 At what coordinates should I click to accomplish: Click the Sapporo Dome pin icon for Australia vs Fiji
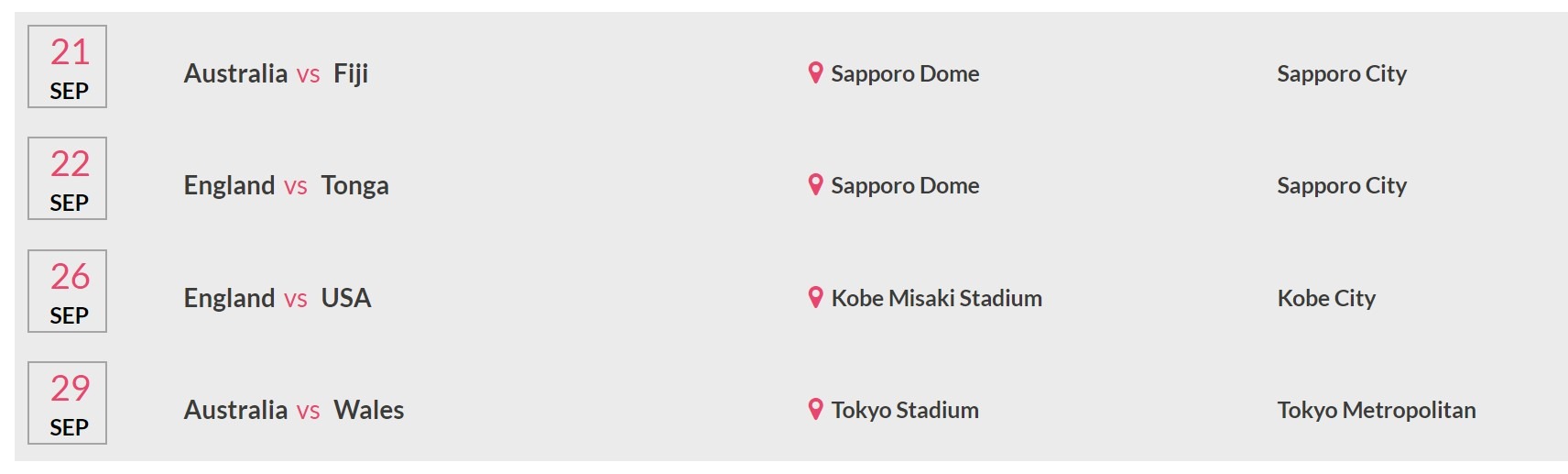[x=815, y=72]
